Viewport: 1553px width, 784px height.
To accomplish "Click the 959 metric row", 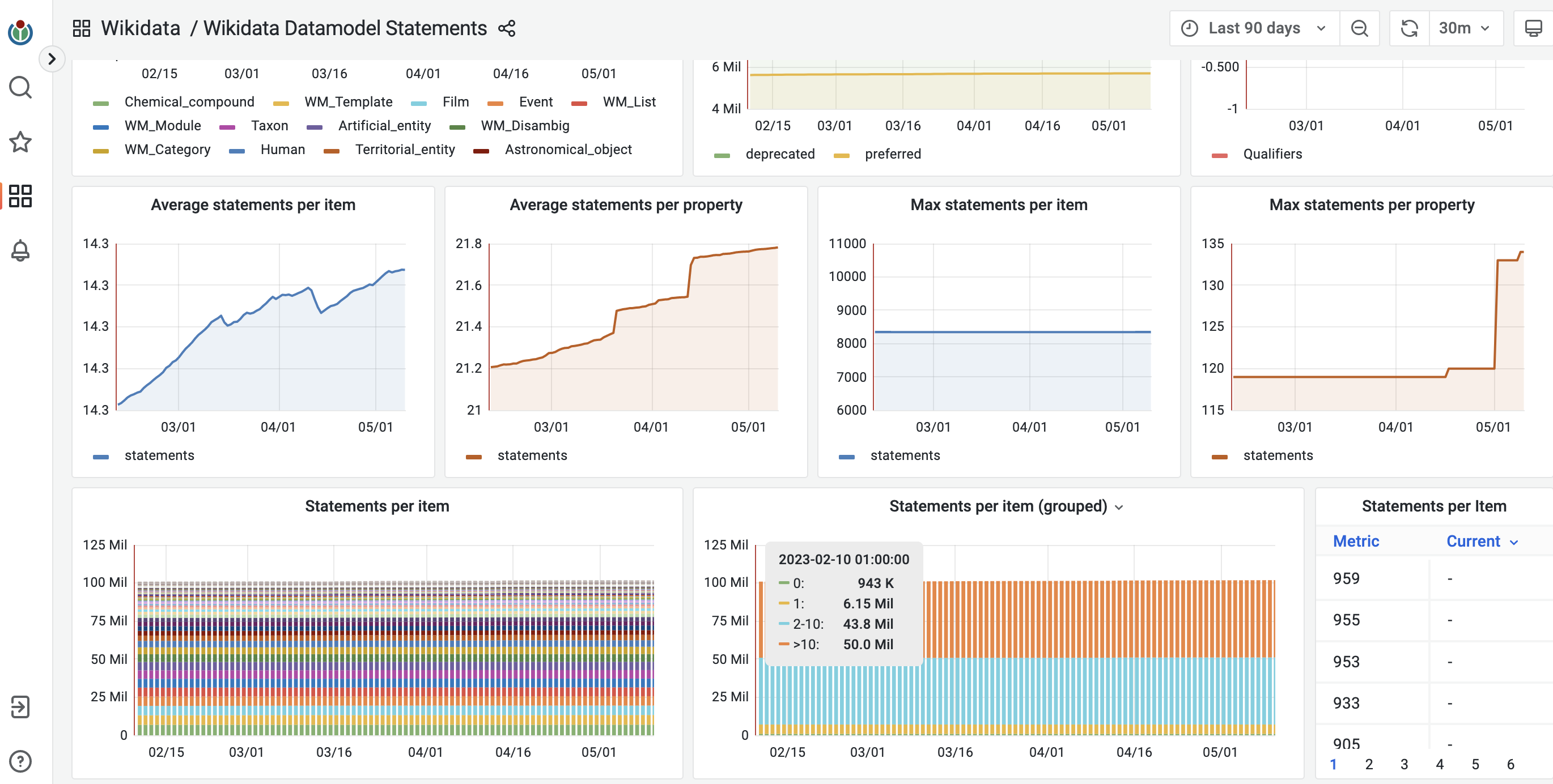I will pyautogui.click(x=1433, y=578).
